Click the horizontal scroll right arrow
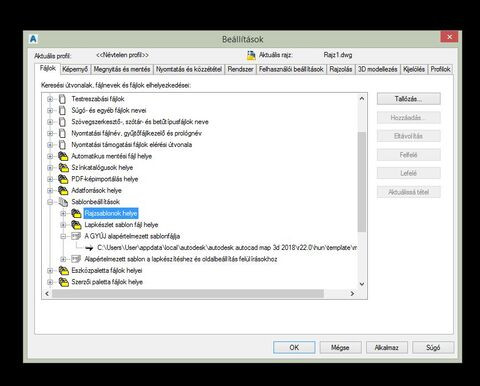This screenshot has width=480, height=386. click(x=352, y=294)
